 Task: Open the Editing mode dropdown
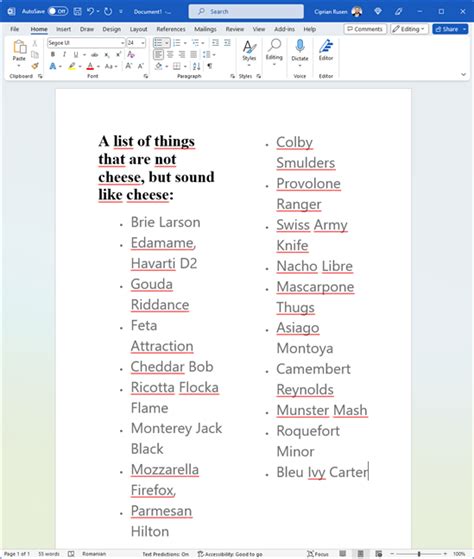409,29
